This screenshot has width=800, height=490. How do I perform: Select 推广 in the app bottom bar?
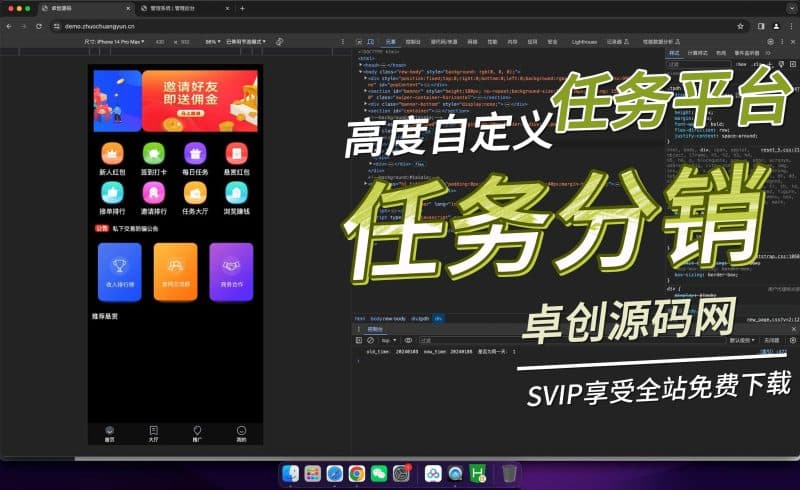(x=197, y=434)
